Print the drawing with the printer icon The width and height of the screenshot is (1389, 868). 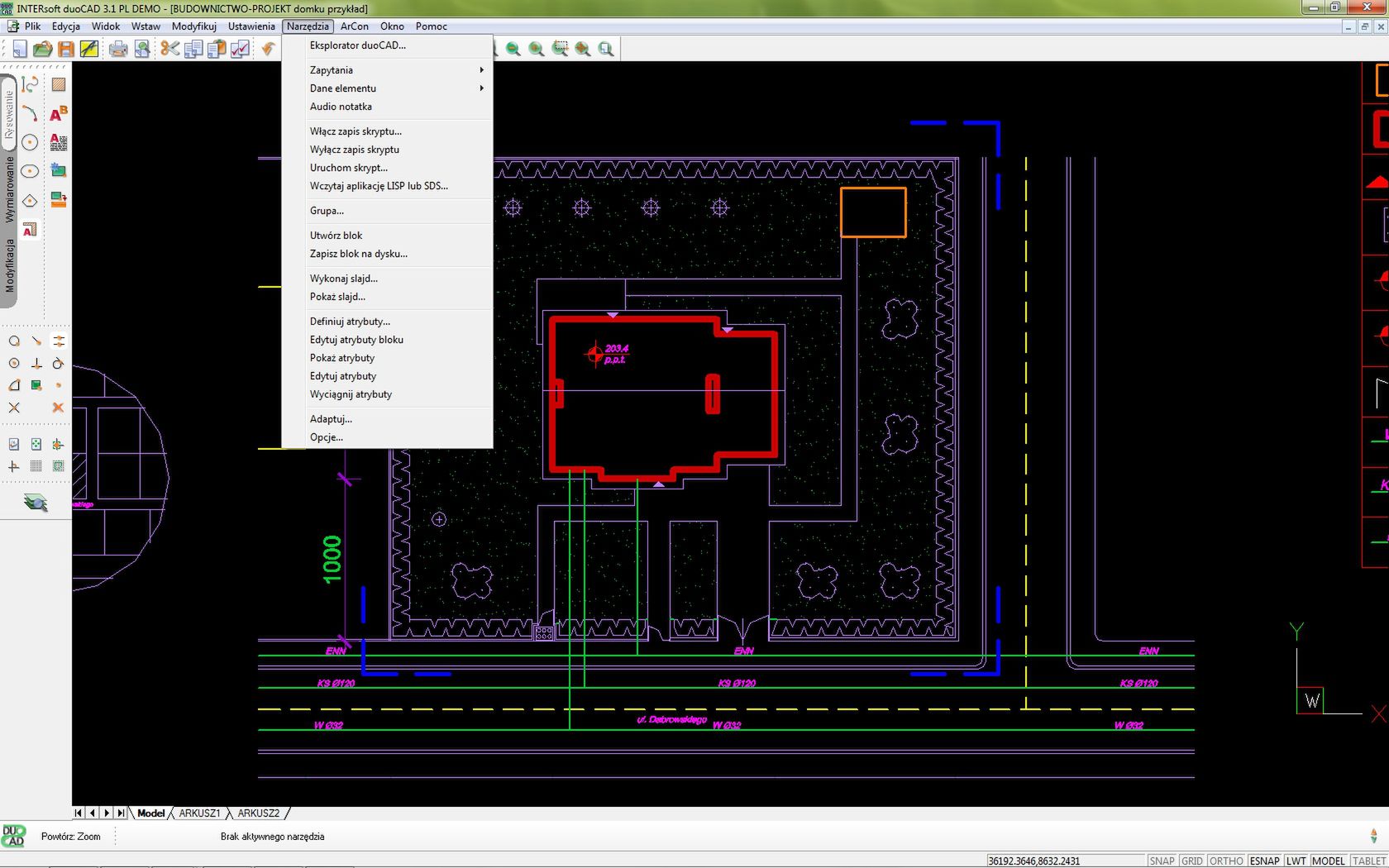[118, 49]
